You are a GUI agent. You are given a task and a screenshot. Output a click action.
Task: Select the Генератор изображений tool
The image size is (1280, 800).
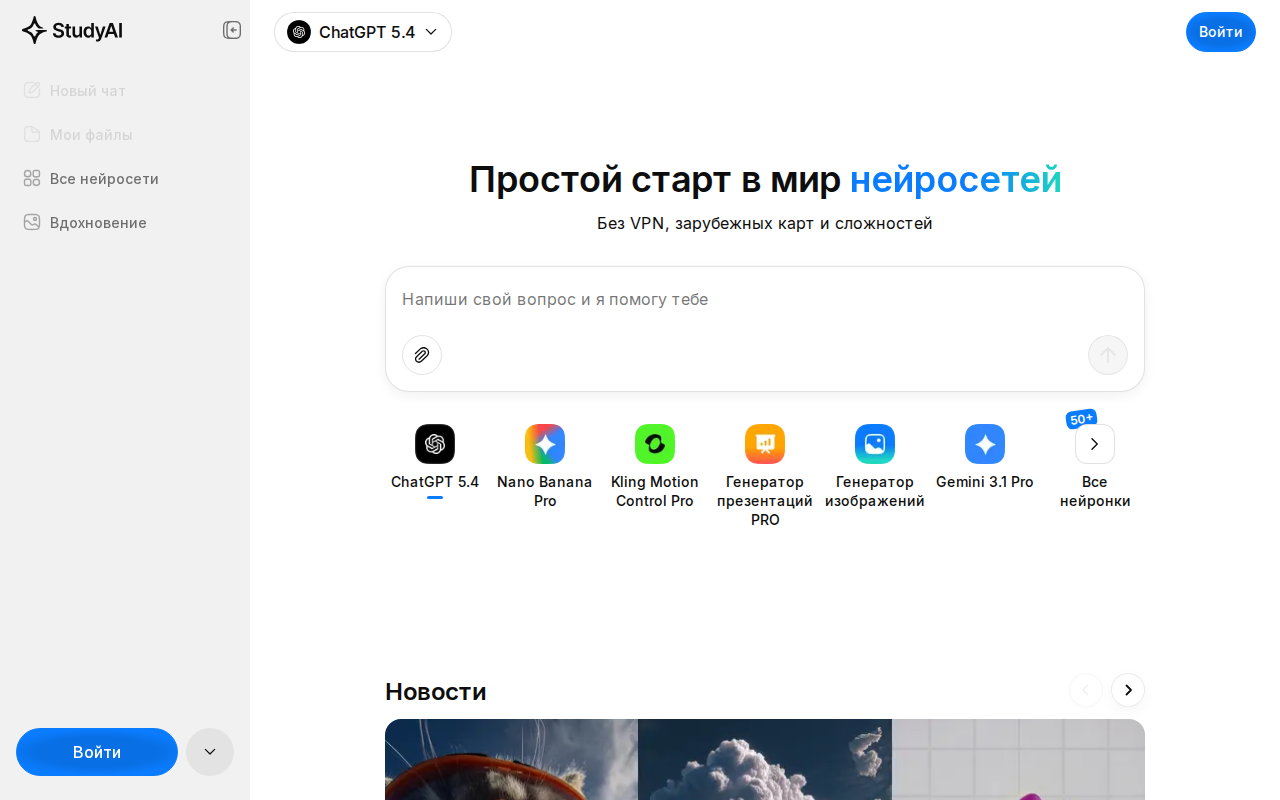click(874, 444)
